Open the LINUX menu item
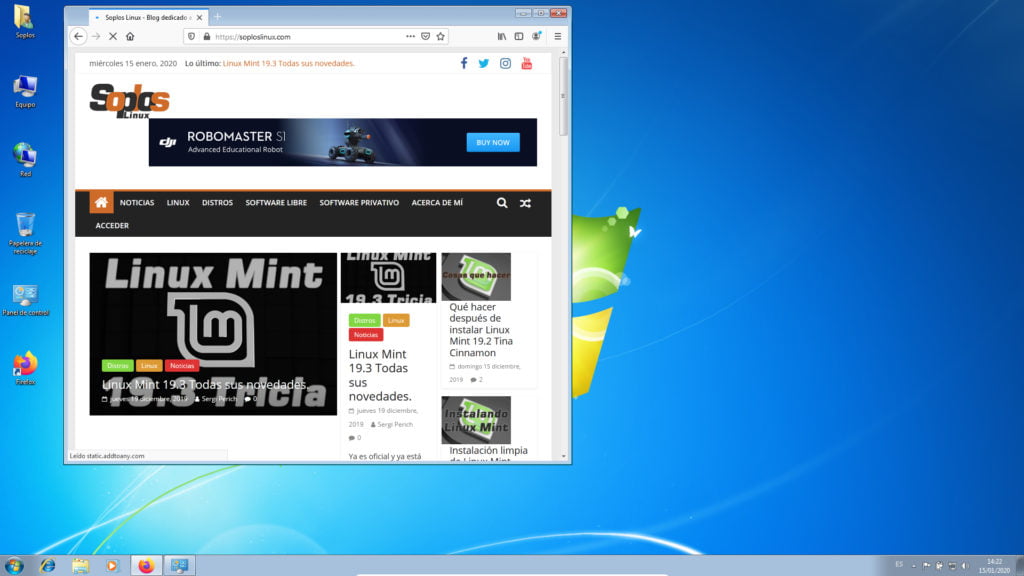This screenshot has height=576, width=1024. pos(178,203)
